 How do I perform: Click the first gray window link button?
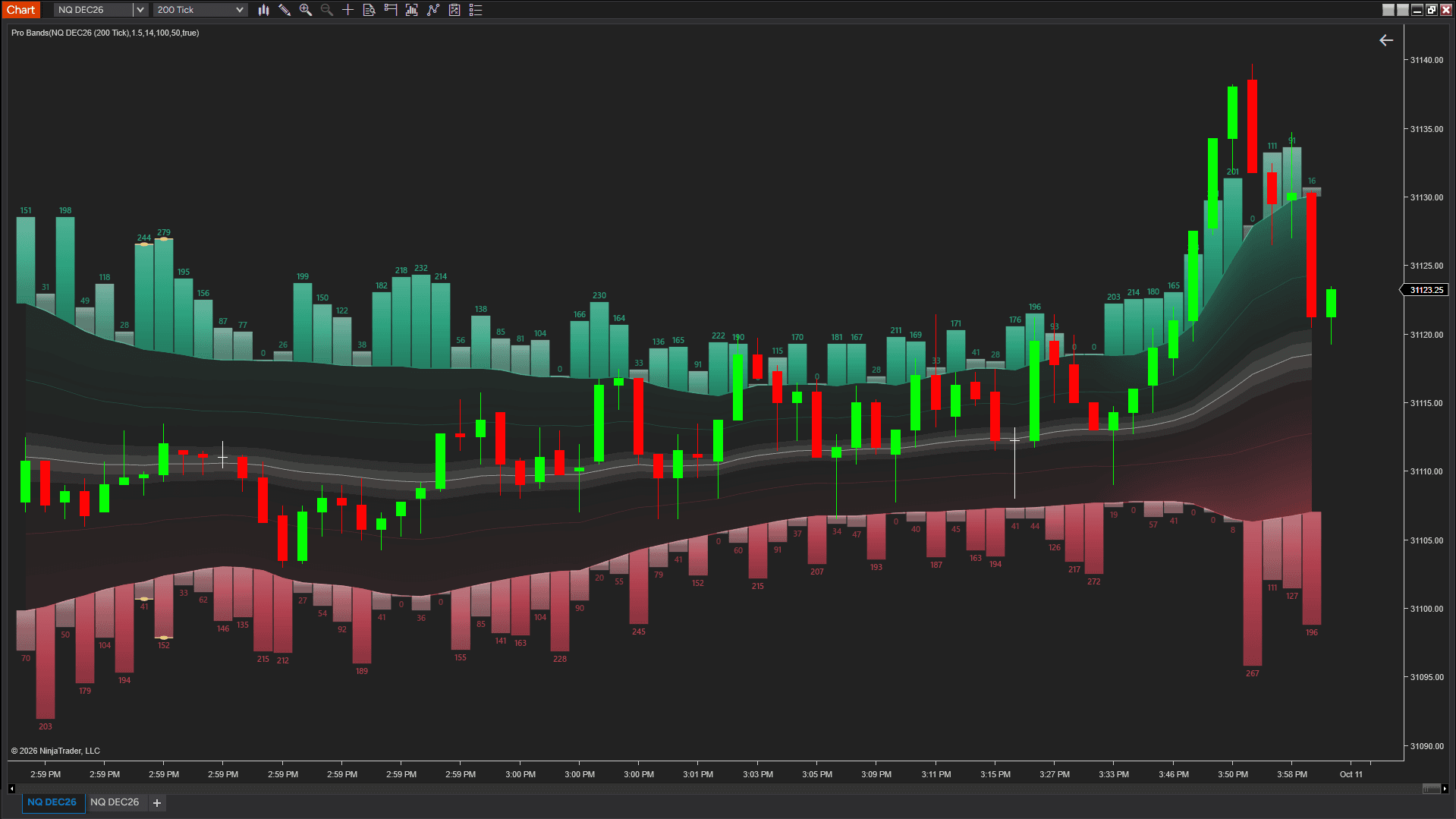(1388, 10)
